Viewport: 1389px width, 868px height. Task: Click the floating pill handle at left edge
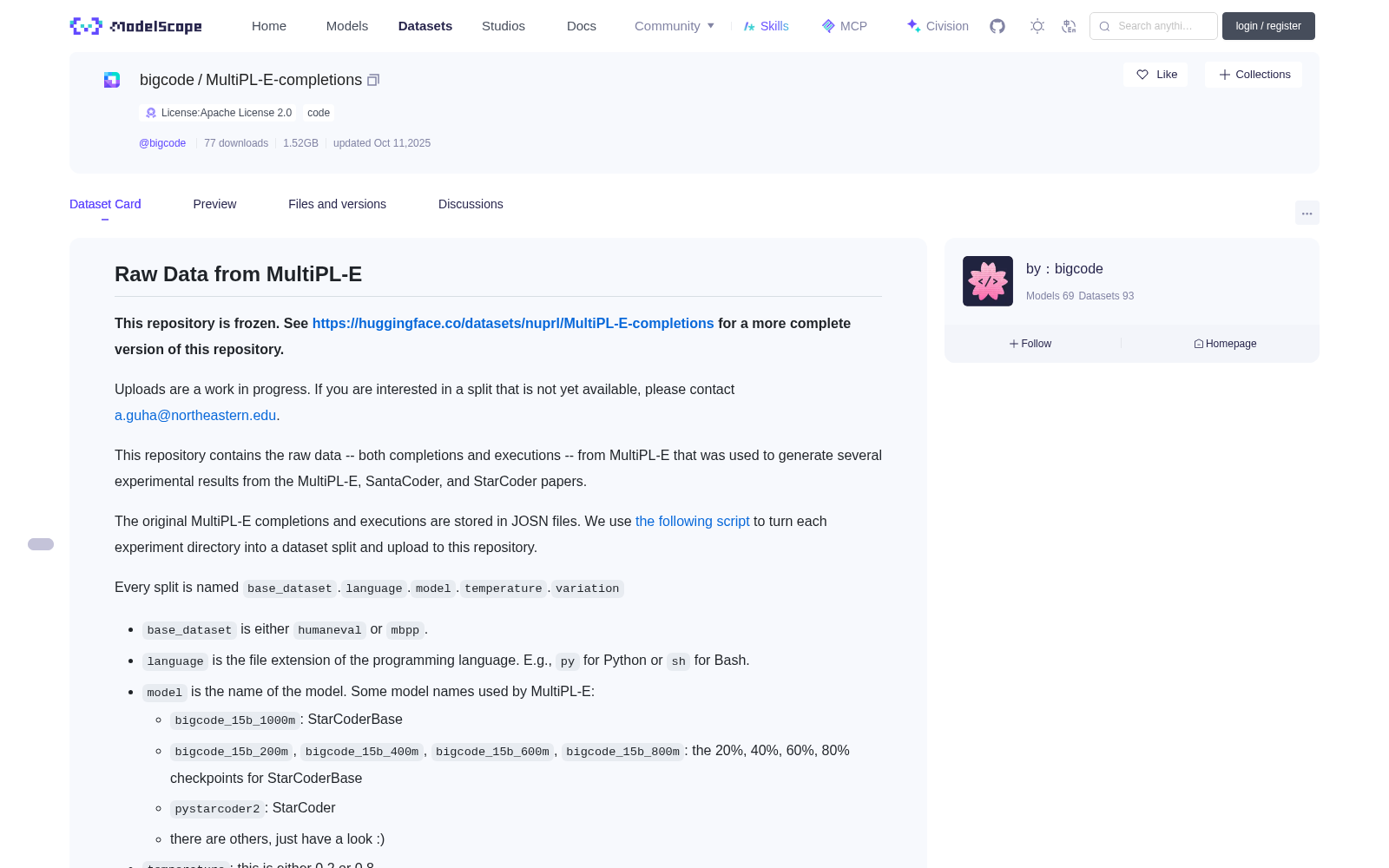41,544
